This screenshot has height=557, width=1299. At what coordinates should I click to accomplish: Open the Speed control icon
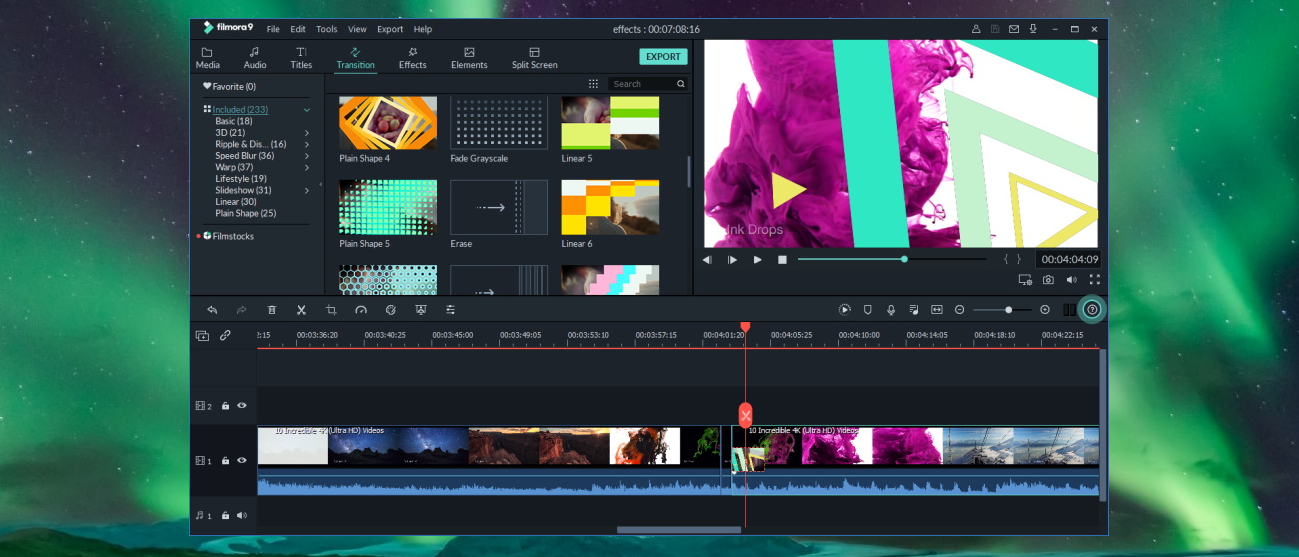point(361,310)
